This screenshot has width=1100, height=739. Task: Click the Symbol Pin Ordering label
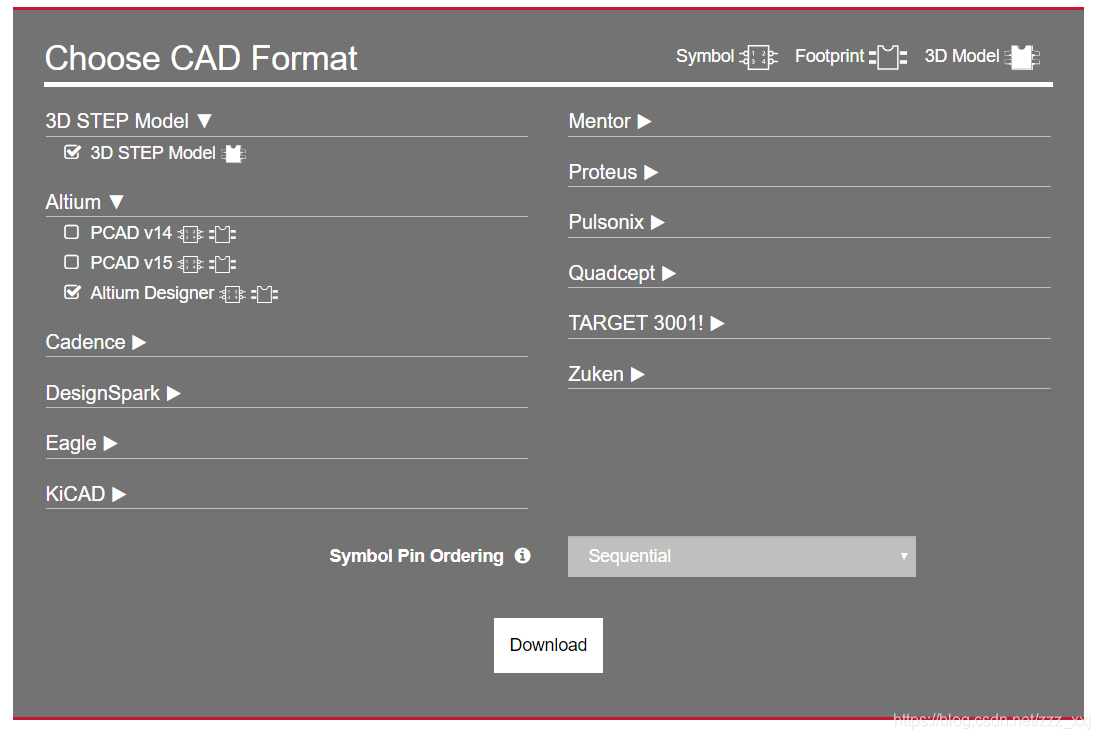(417, 556)
